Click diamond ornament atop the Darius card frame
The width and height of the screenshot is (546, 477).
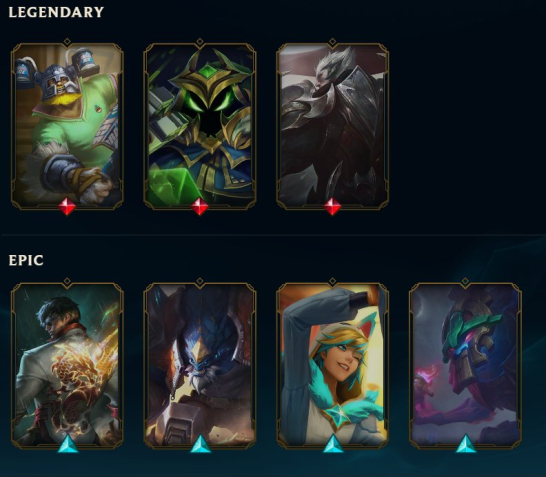coord(333,42)
